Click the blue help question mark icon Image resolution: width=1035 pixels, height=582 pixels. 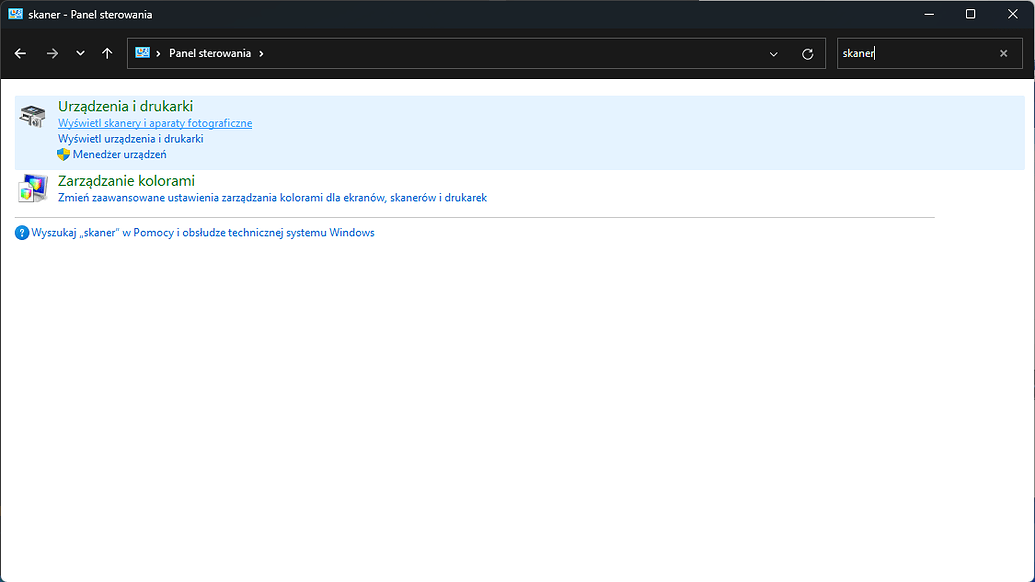pos(22,233)
